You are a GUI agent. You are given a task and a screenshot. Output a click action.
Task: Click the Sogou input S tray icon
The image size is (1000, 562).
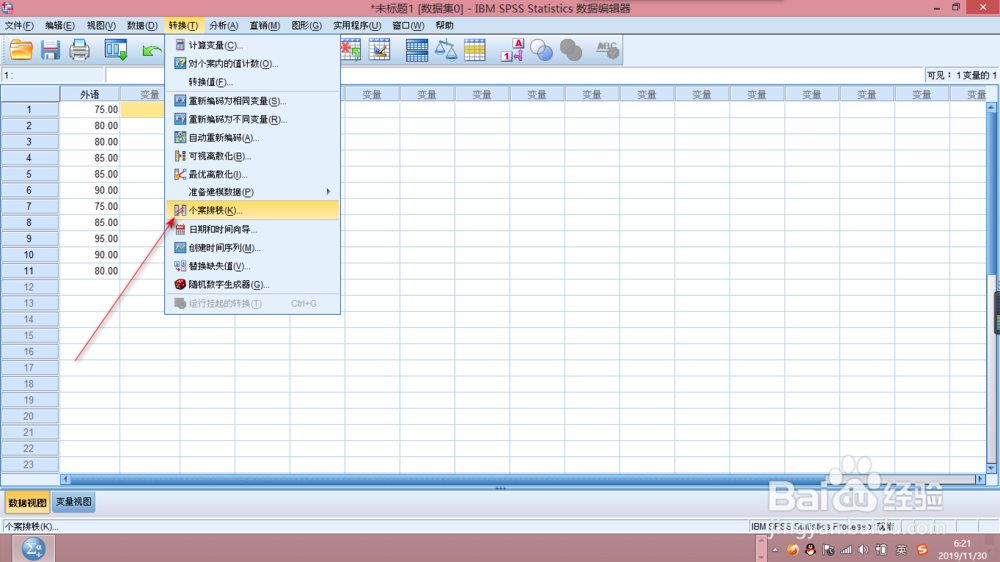[x=922, y=549]
